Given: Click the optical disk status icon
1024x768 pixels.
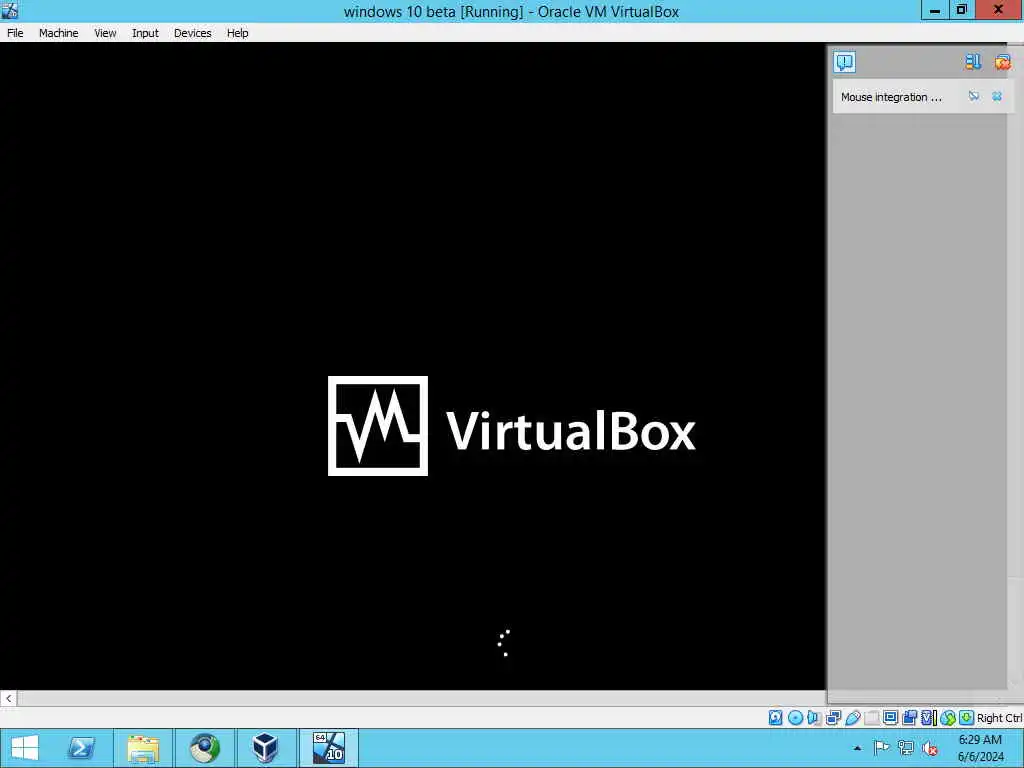Looking at the screenshot, I should [795, 718].
